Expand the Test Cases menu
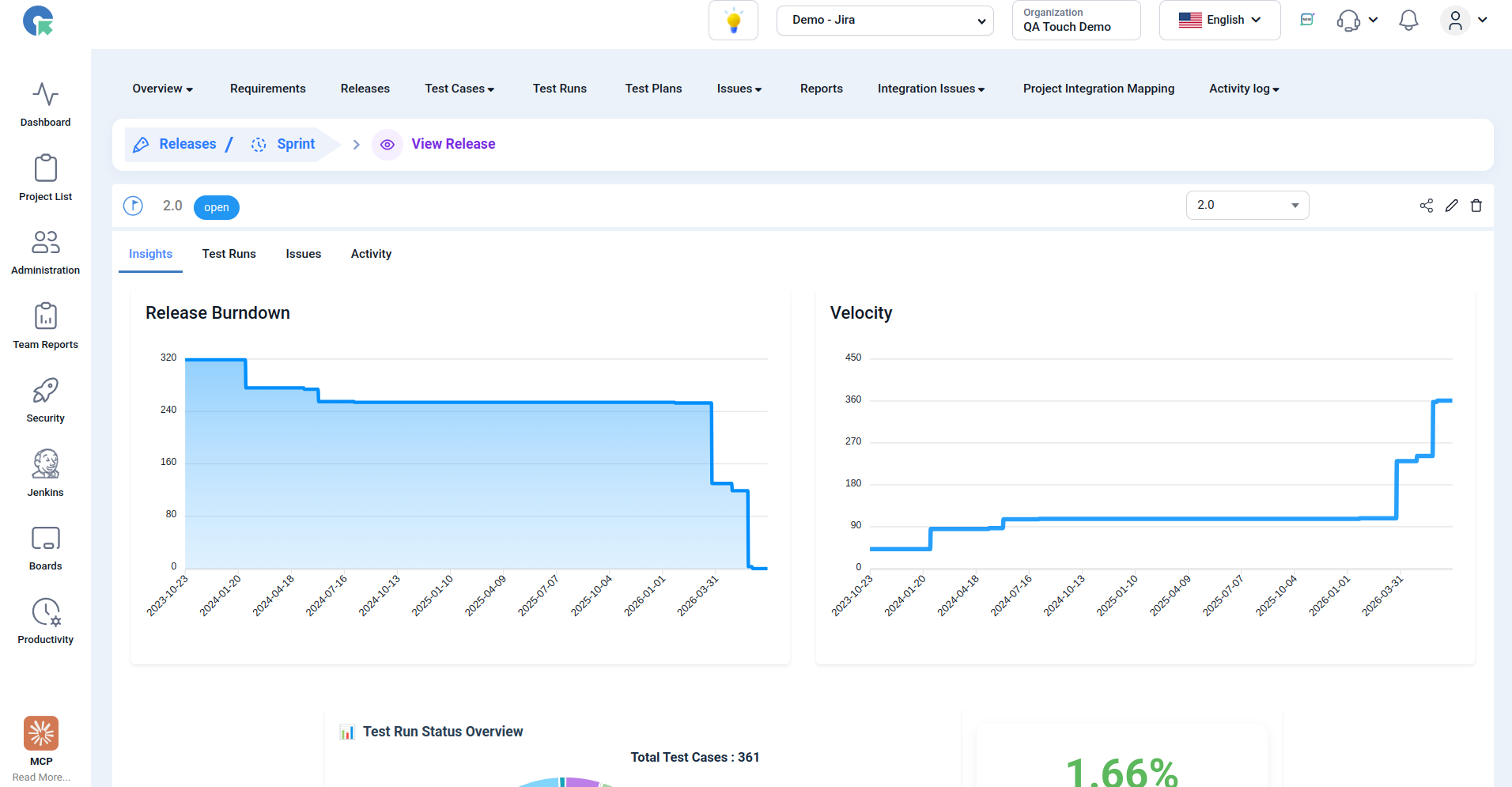The width and height of the screenshot is (1512, 787). coord(459,89)
